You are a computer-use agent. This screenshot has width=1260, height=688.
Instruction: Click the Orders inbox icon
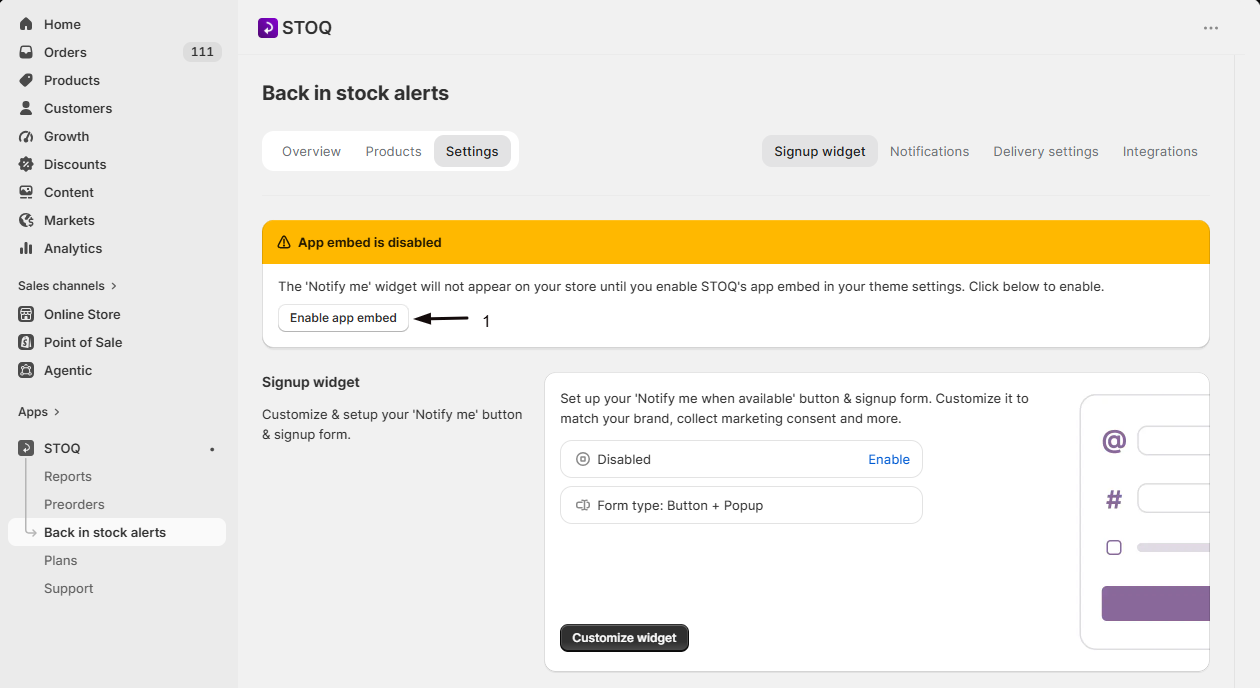tap(26, 52)
